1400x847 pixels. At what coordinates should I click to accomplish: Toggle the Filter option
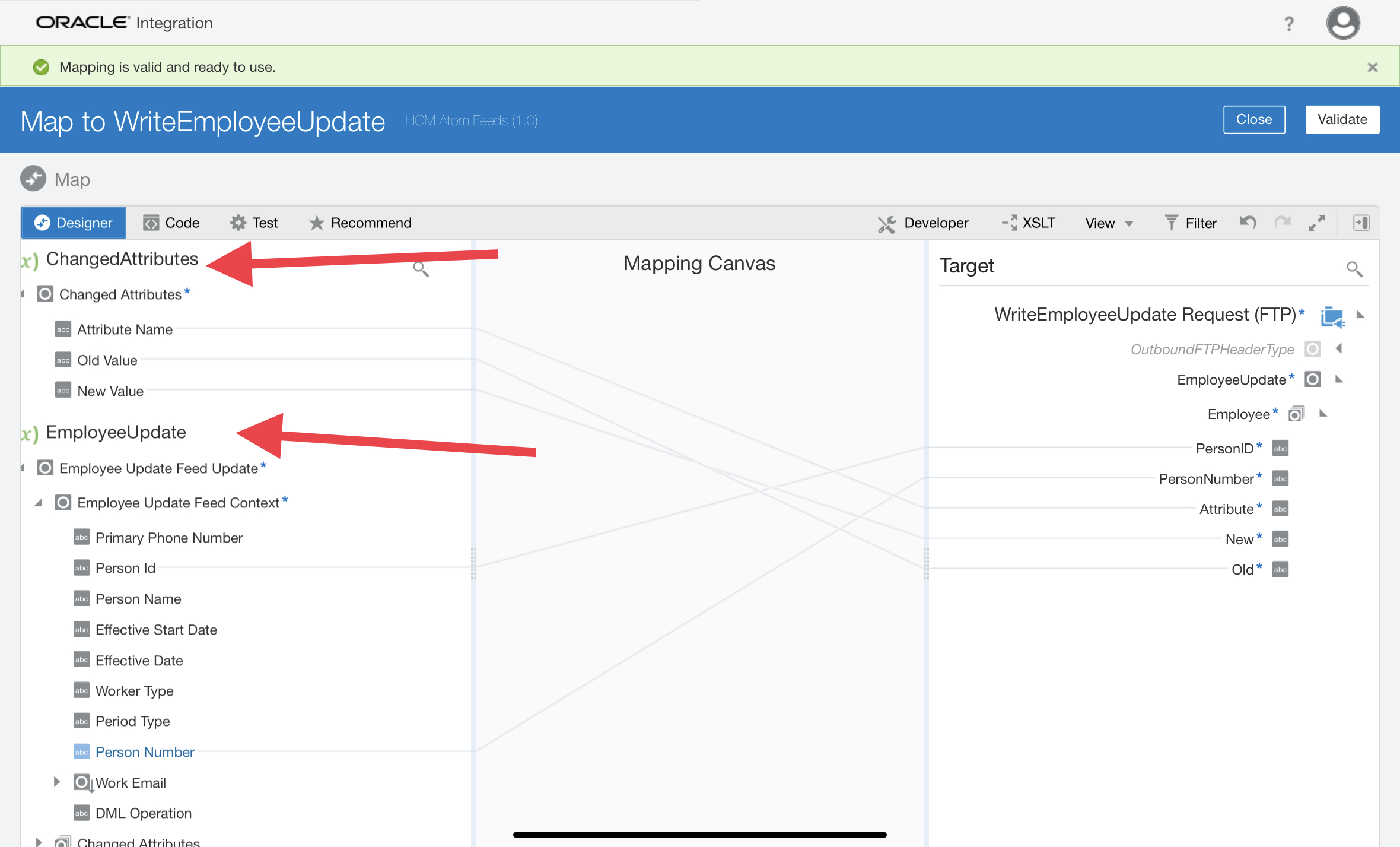tap(1191, 223)
